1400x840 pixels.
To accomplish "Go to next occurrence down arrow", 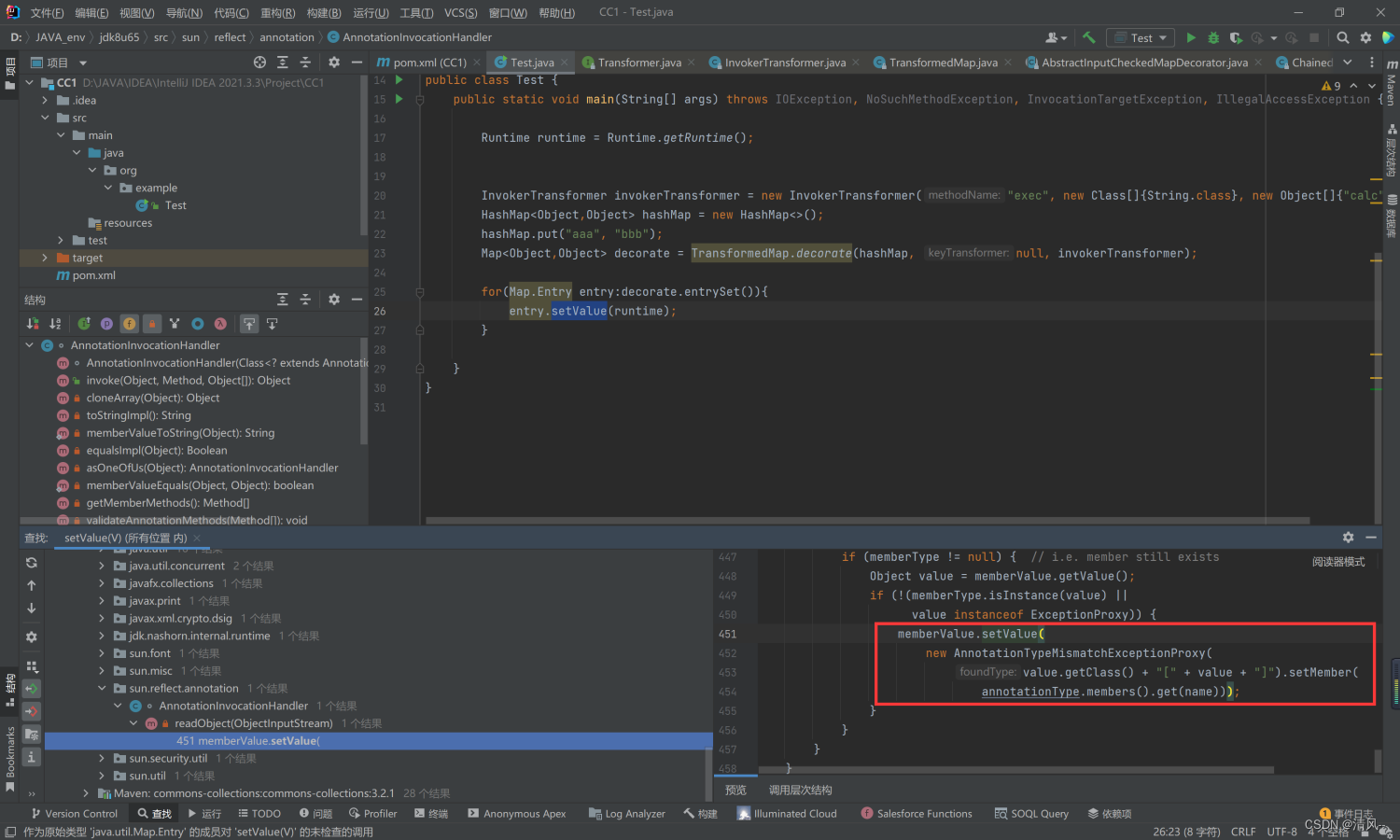I will tap(32, 608).
